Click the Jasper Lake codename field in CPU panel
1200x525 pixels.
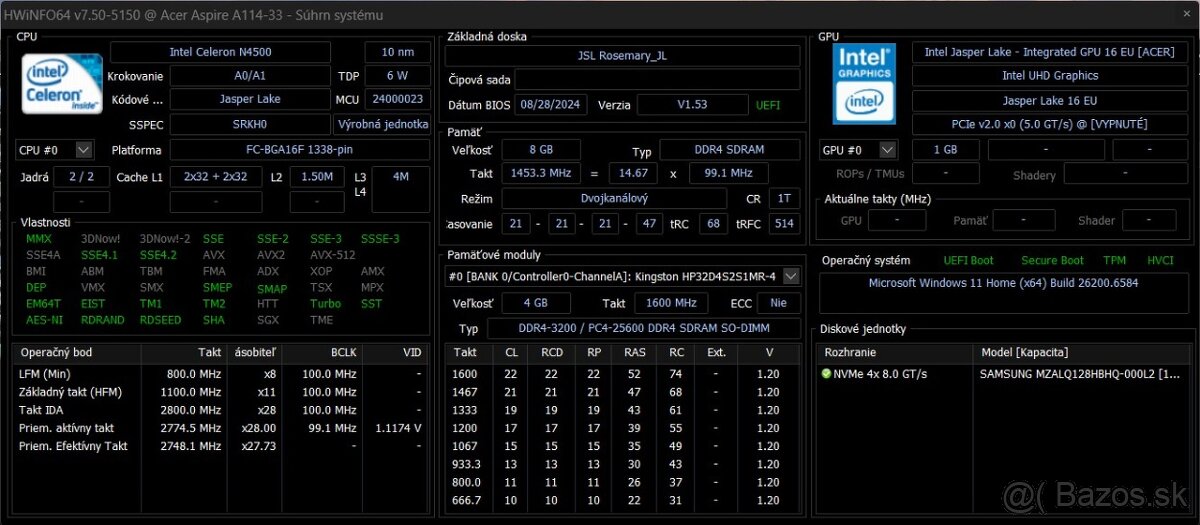pyautogui.click(x=250, y=100)
